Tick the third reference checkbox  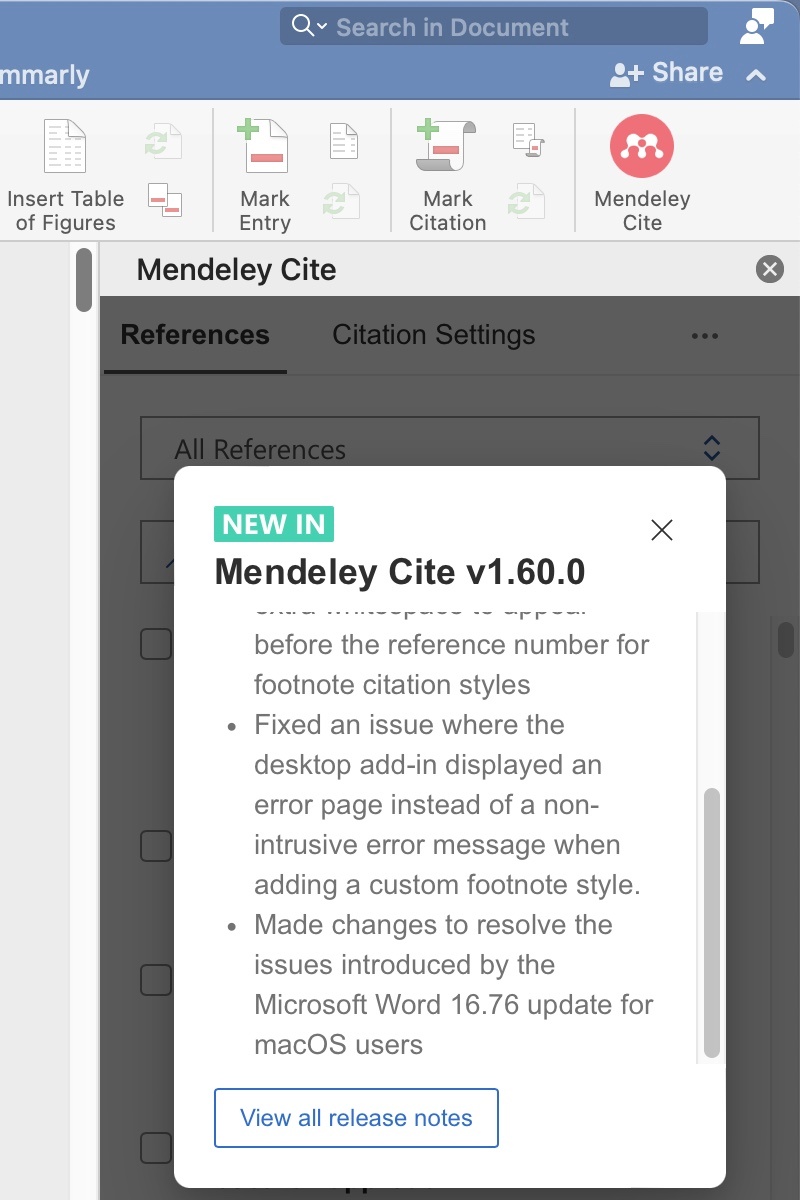point(155,980)
